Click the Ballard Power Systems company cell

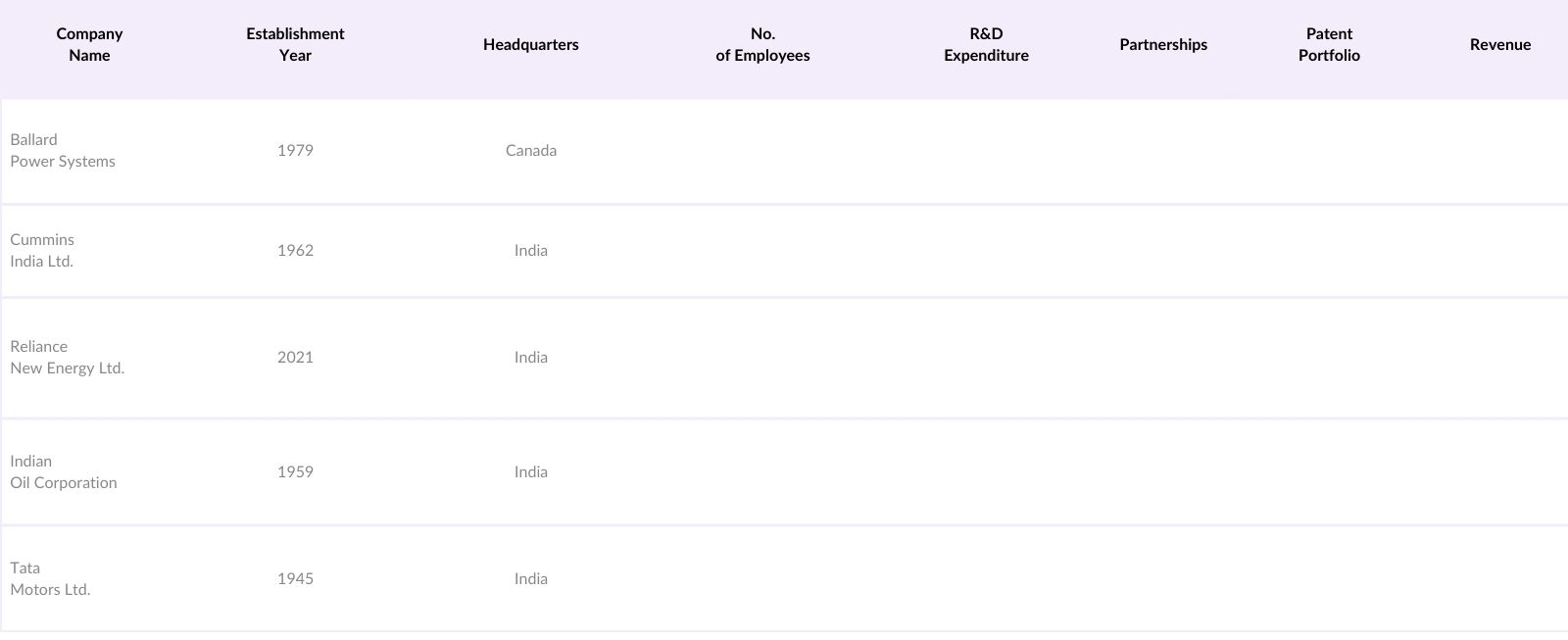pyautogui.click(x=63, y=150)
